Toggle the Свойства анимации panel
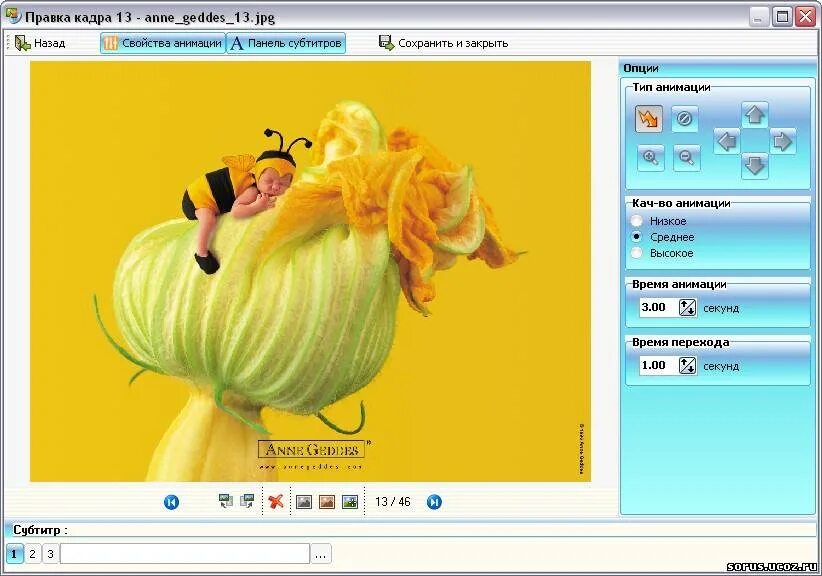The width and height of the screenshot is (822, 576). tap(163, 43)
